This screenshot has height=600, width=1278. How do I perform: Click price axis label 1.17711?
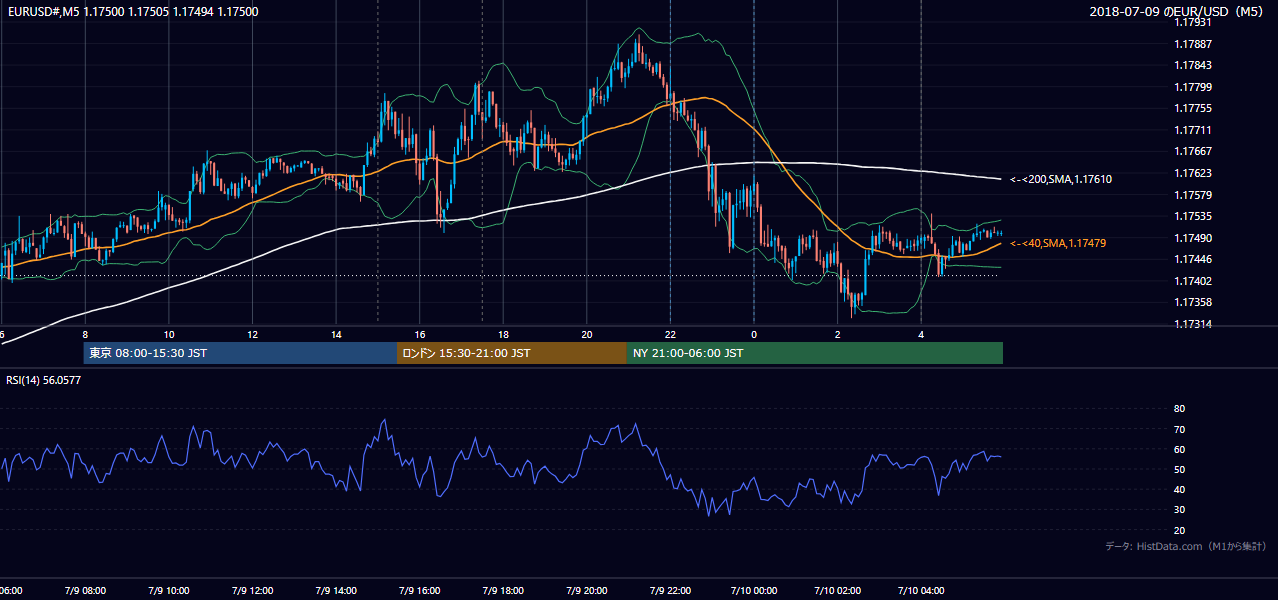(1194, 130)
